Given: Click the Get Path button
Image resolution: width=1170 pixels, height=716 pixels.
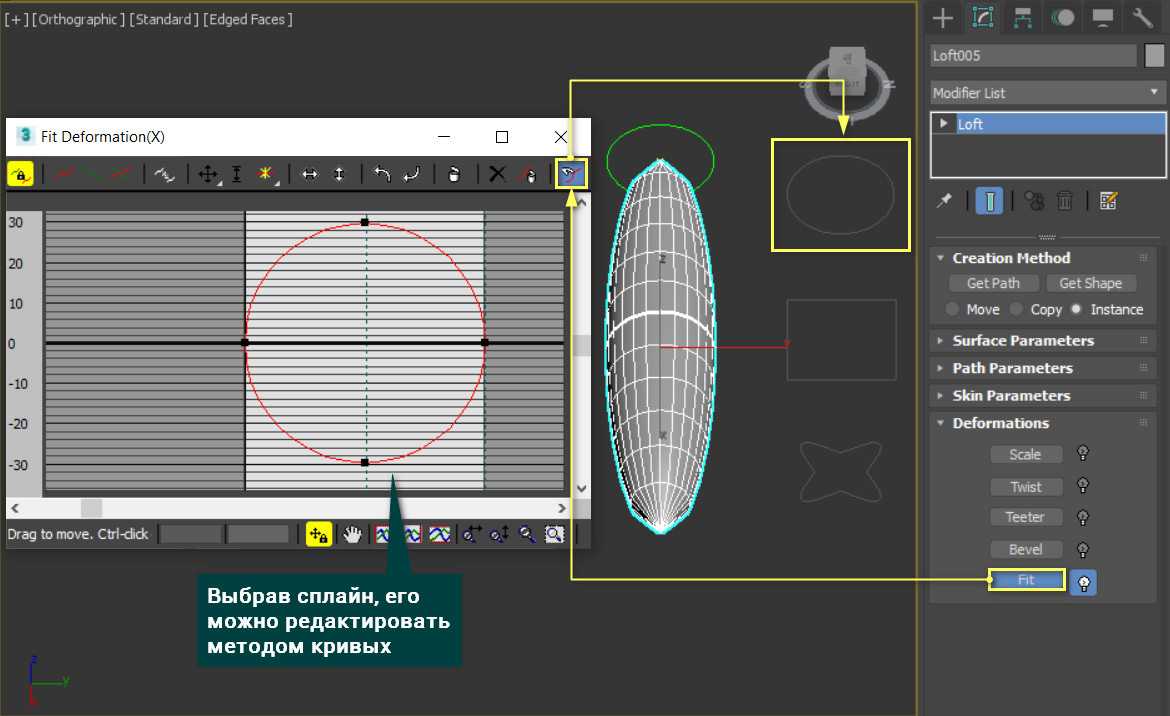Looking at the screenshot, I should [993, 283].
